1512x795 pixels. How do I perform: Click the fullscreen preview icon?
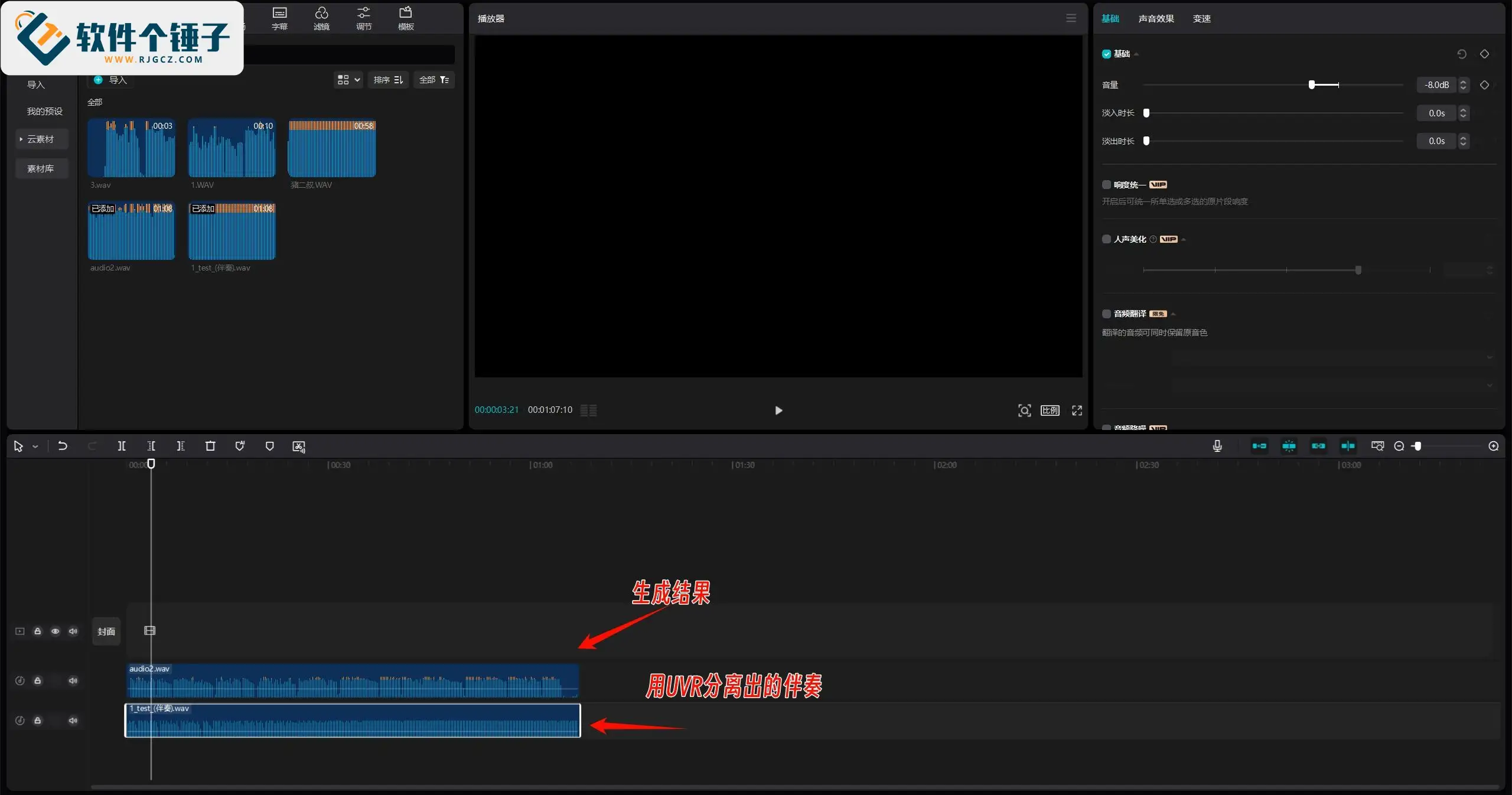(1077, 410)
